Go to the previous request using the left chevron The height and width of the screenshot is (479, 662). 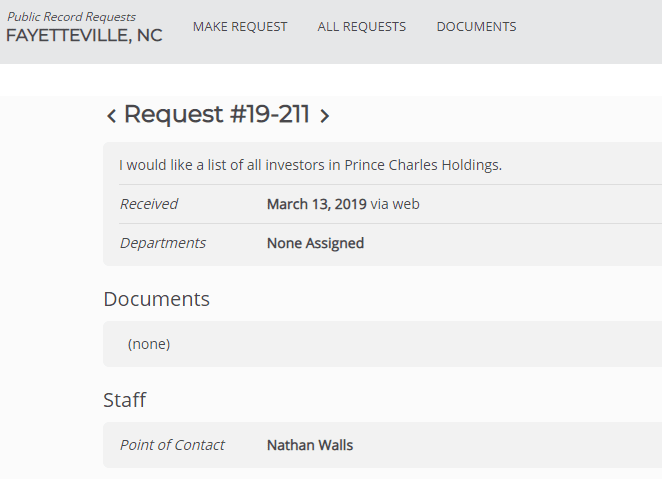pos(111,116)
